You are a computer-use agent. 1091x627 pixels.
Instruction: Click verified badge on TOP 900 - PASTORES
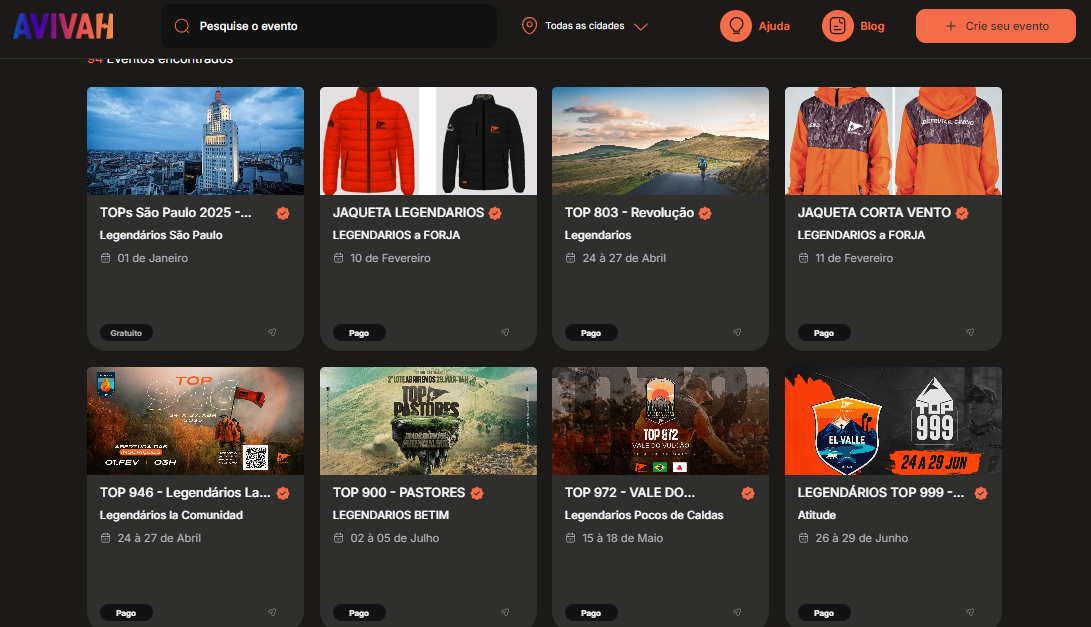coord(477,493)
